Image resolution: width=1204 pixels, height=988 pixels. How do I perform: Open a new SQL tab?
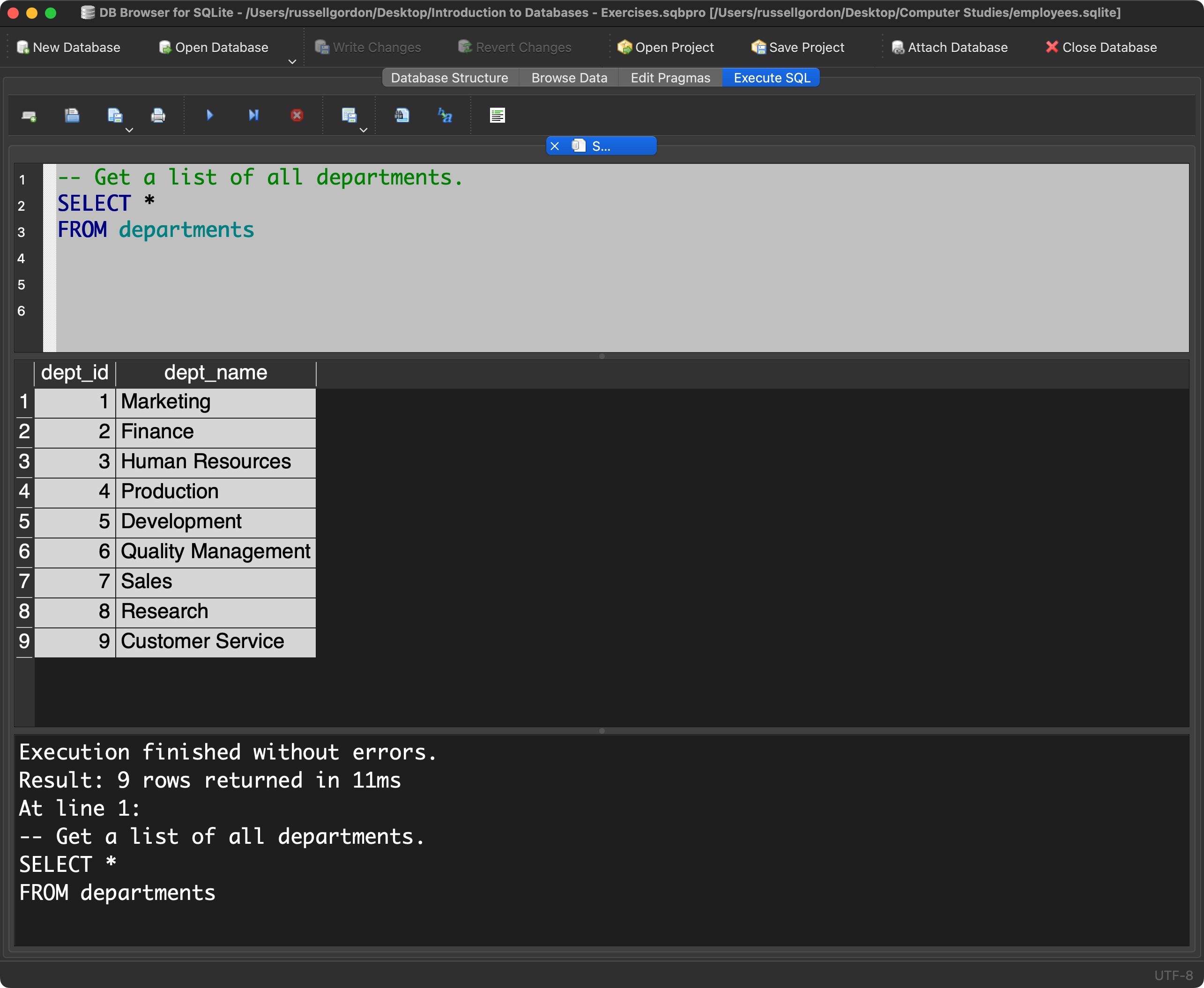[x=29, y=116]
